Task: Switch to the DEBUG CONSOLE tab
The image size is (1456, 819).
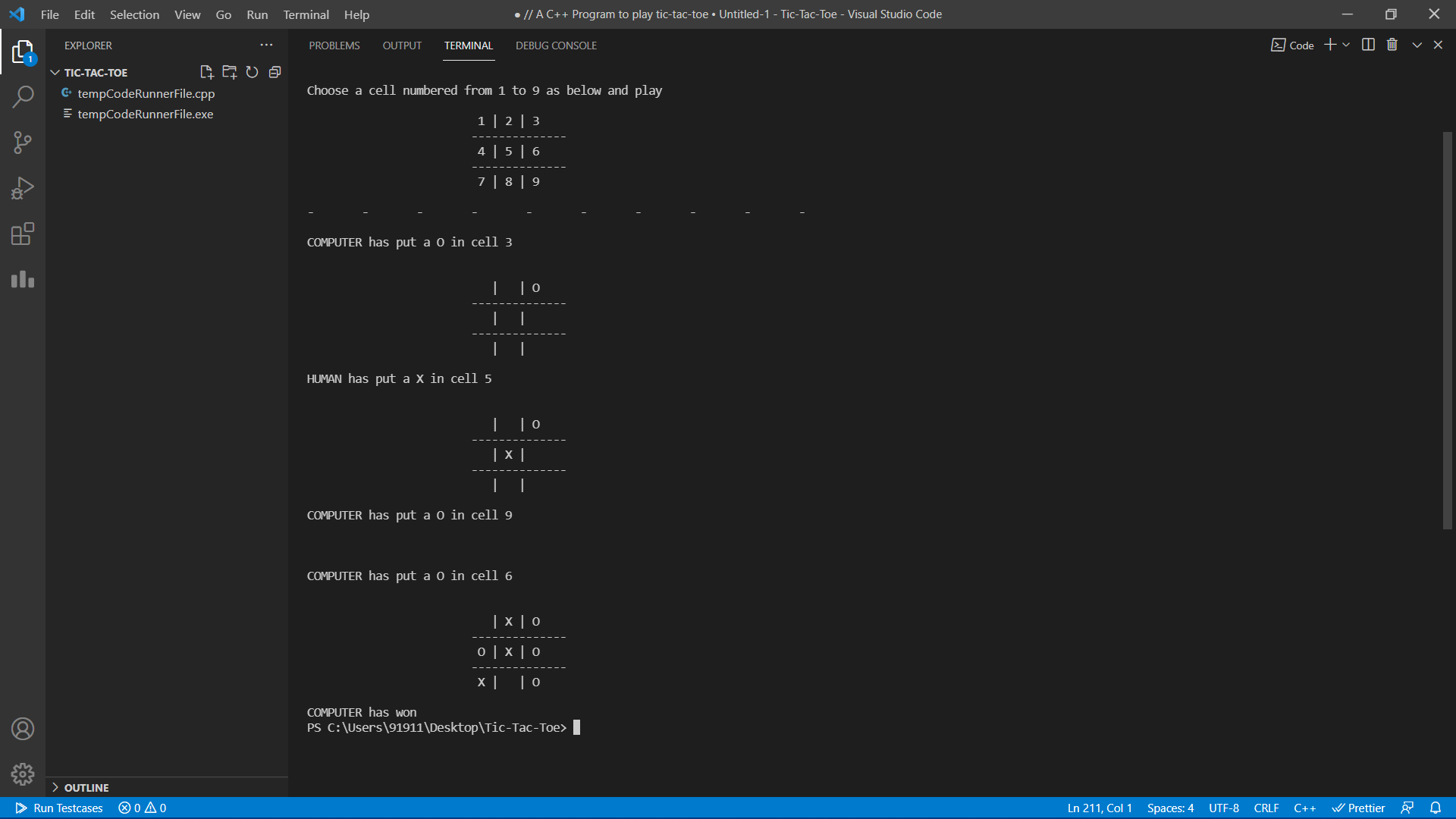Action: click(x=556, y=45)
